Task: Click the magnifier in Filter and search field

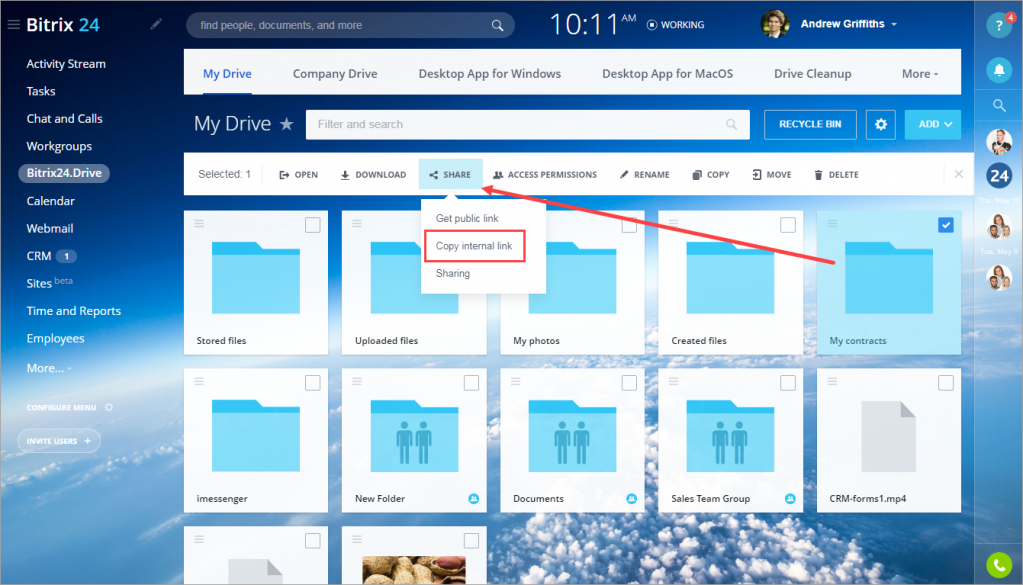Action: 731,124
